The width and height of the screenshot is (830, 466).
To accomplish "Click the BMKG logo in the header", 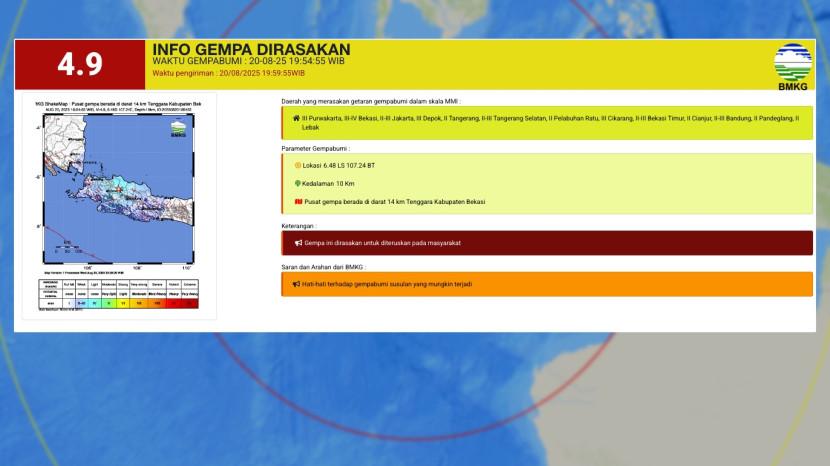I will pos(793,64).
